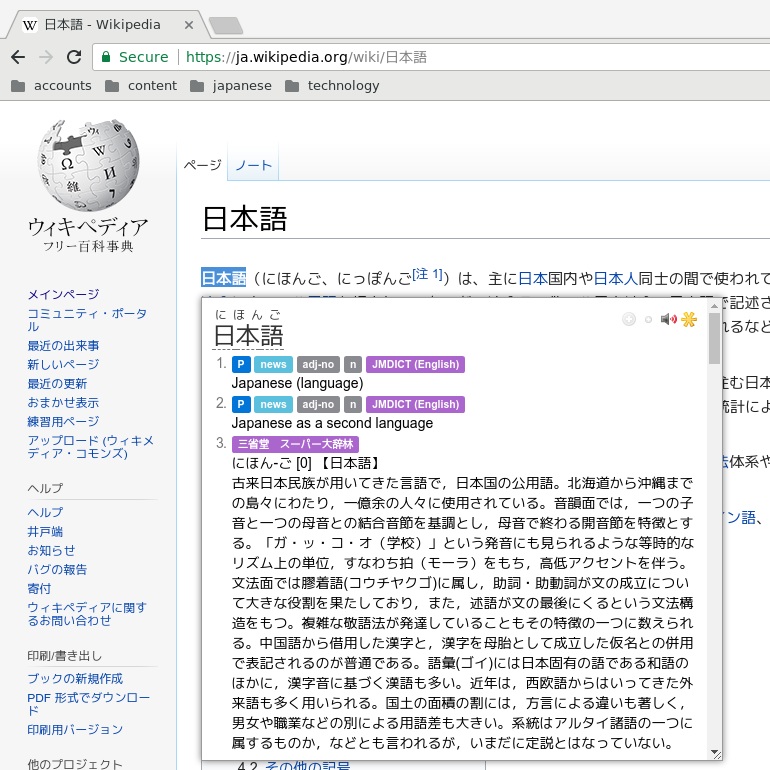Click the にほん-ご [0] 【日本語】 entry line
This screenshot has height=770, width=770.
(306, 463)
